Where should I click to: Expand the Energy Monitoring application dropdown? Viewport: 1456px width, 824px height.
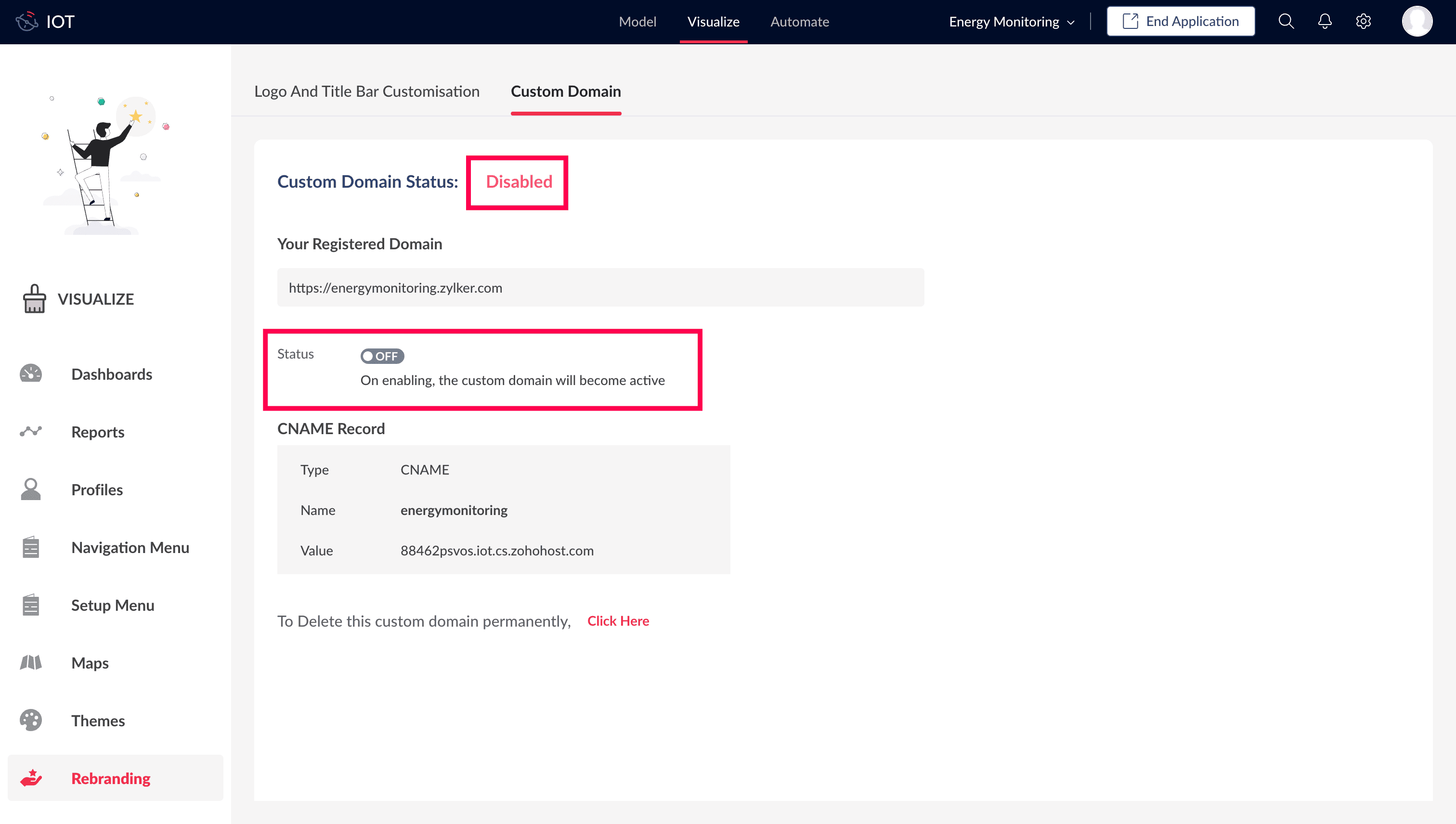[1012, 22]
